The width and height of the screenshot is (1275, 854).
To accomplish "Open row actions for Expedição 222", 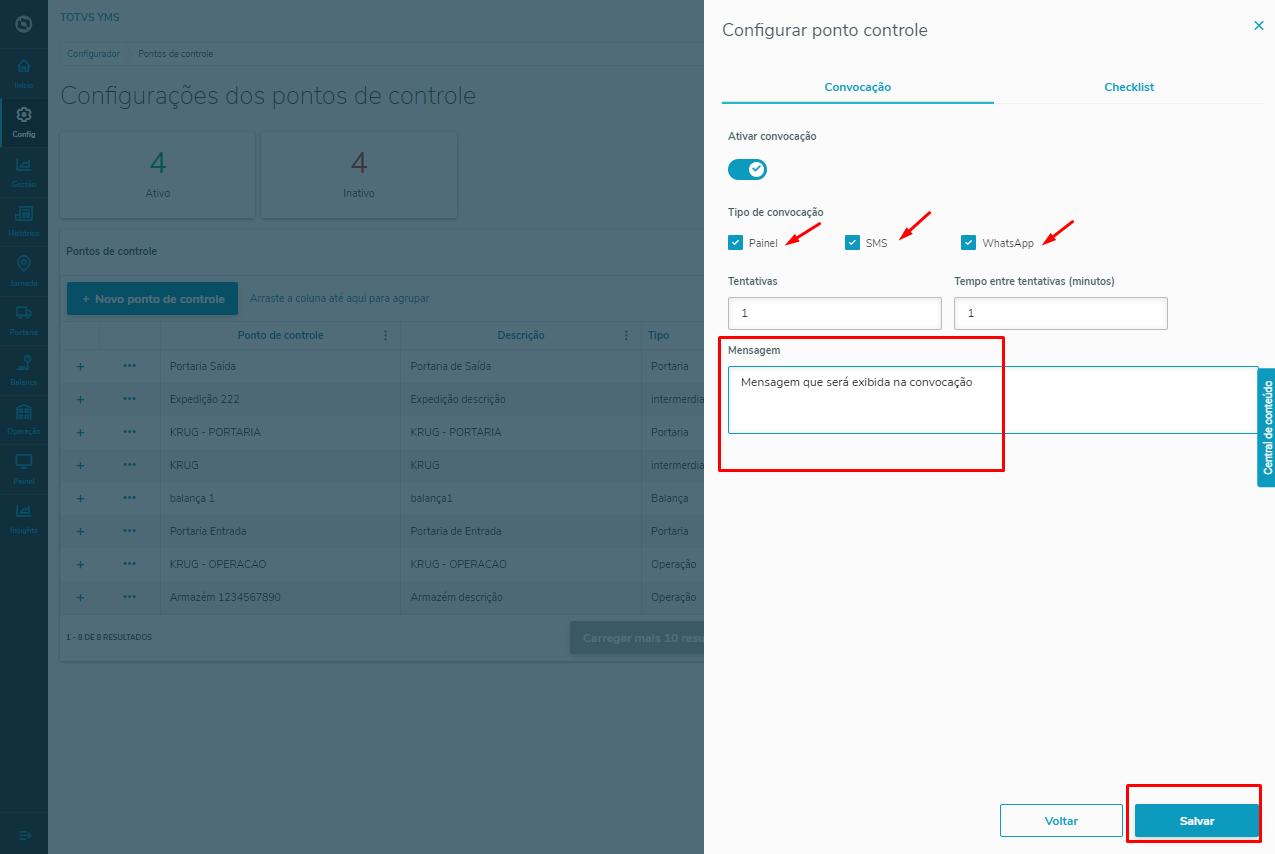I will (129, 399).
